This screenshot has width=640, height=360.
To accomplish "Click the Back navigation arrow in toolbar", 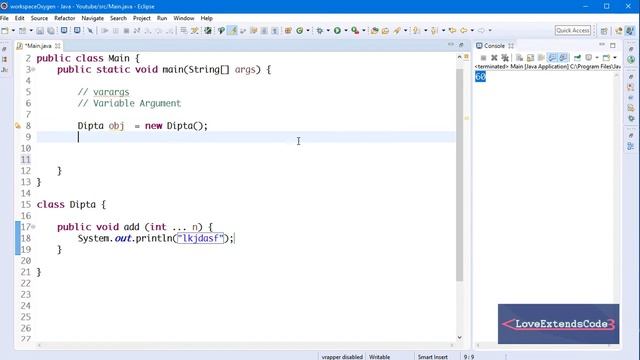I will (x=464, y=31).
